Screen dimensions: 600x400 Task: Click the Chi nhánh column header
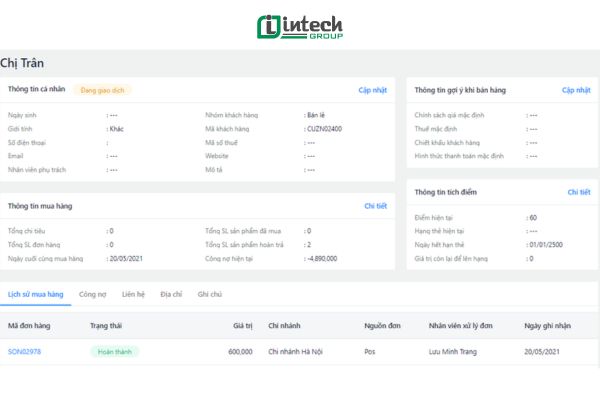pyautogui.click(x=285, y=325)
